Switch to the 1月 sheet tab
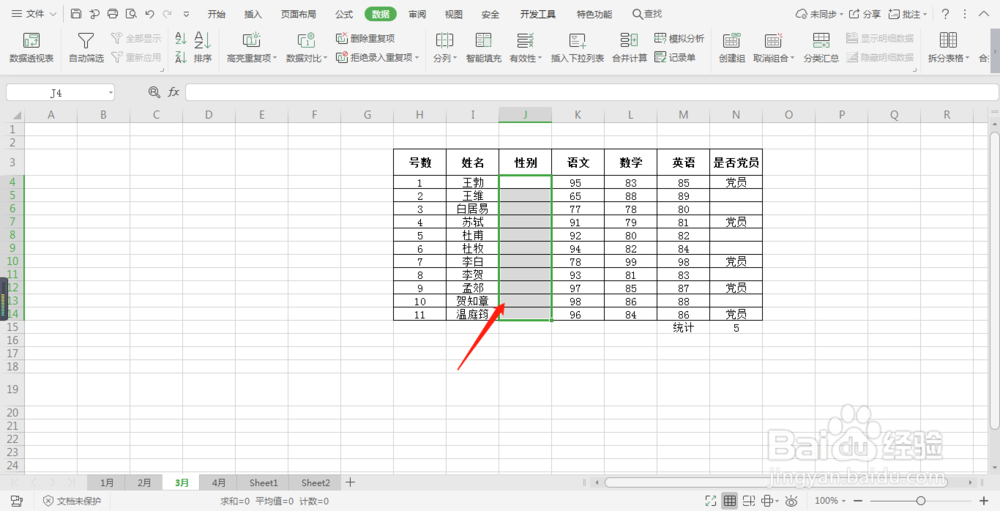Image resolution: width=1000 pixels, height=511 pixels. tap(107, 482)
